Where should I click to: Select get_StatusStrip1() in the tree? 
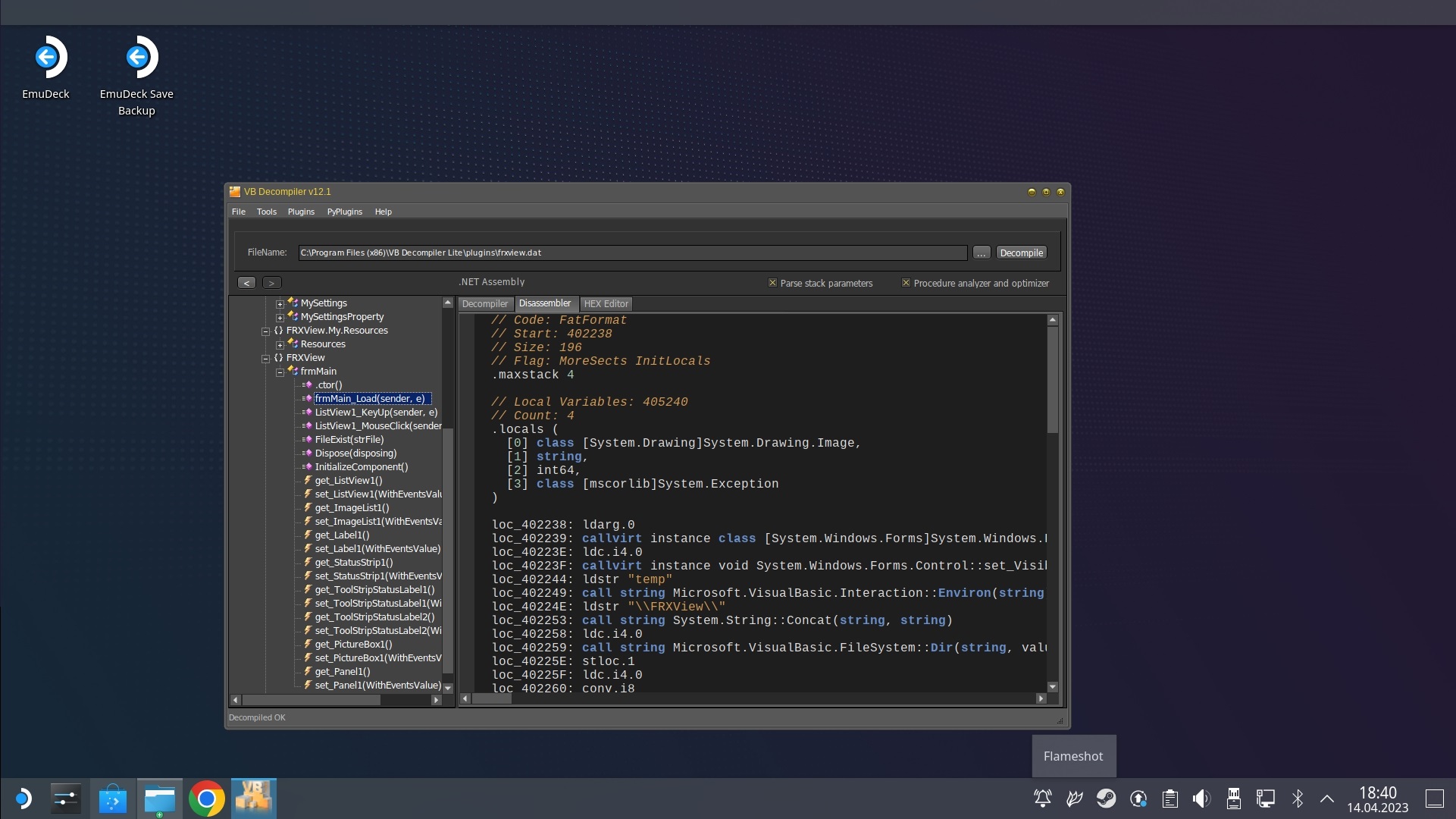click(354, 563)
